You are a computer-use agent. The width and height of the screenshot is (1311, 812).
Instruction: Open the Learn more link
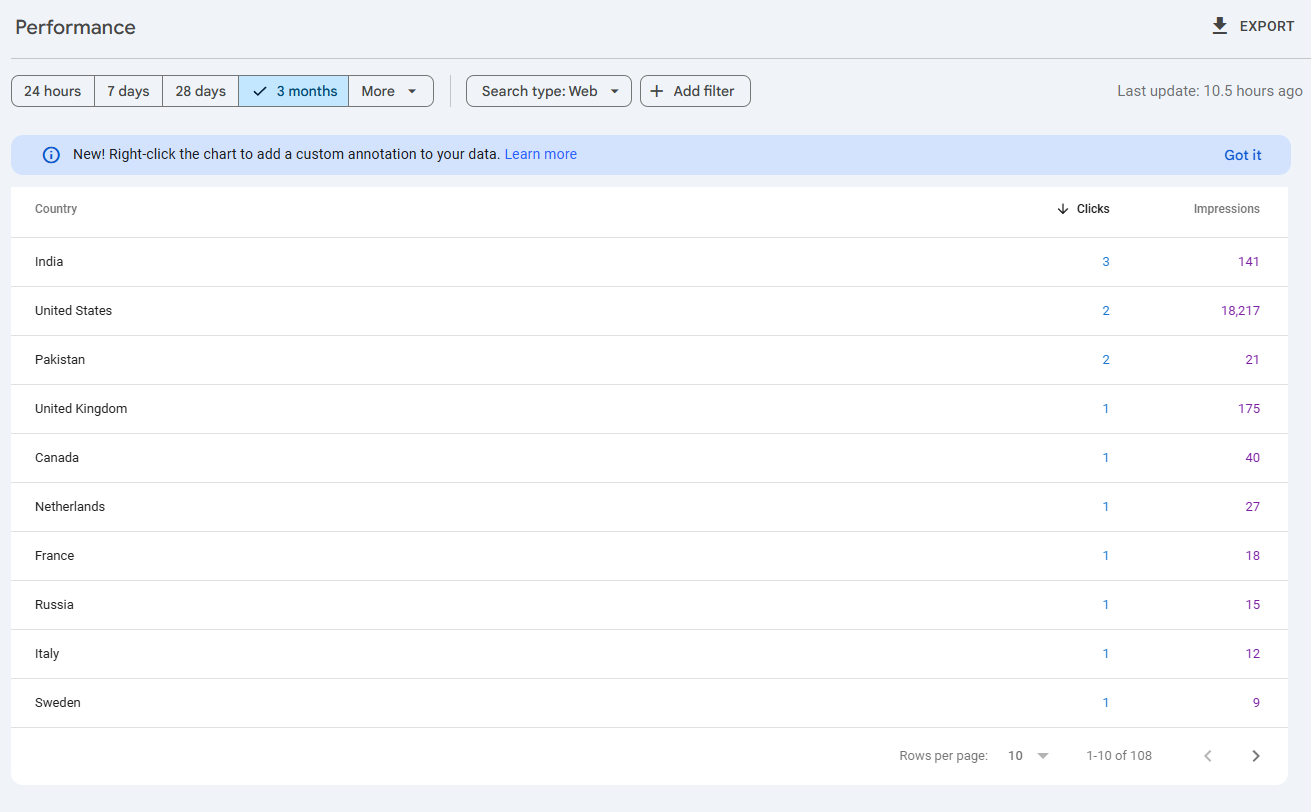tap(540, 154)
